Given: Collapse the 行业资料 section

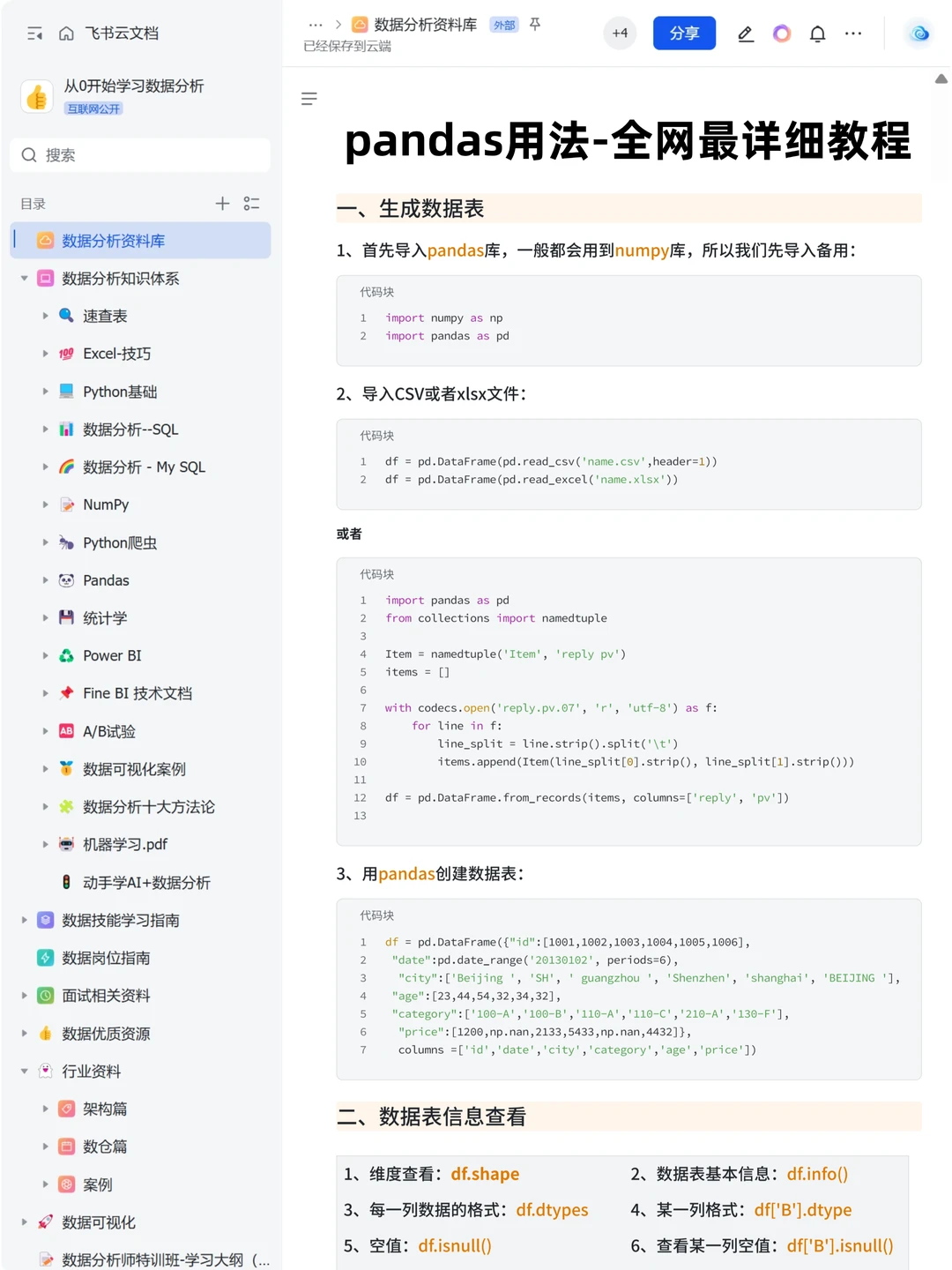Looking at the screenshot, I should [x=25, y=1071].
